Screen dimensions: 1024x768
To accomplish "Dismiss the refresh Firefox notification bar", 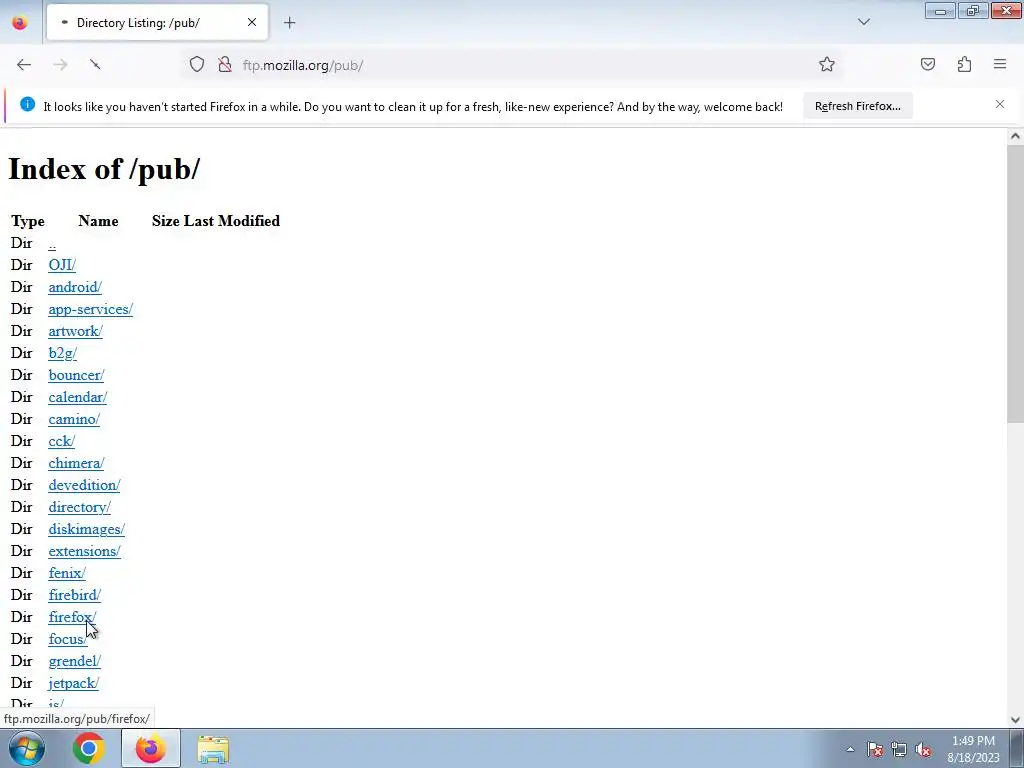I will click(x=1000, y=104).
